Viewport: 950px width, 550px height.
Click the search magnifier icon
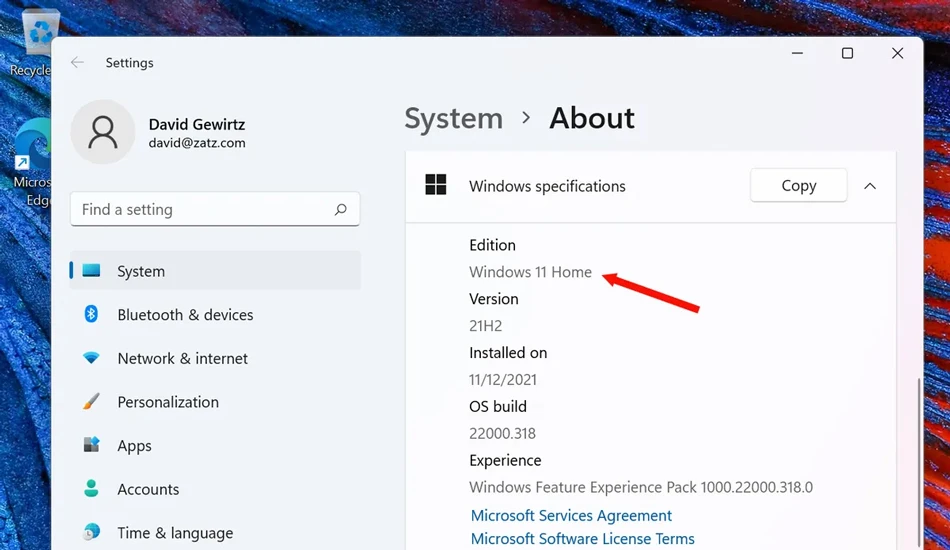(340, 210)
